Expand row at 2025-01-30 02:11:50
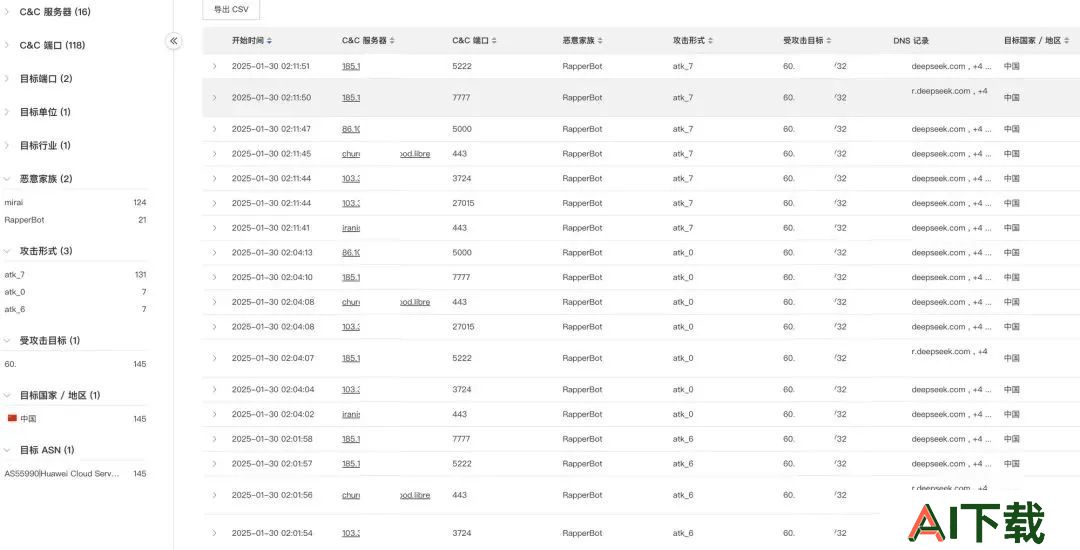This screenshot has width=1080, height=550. [x=214, y=98]
